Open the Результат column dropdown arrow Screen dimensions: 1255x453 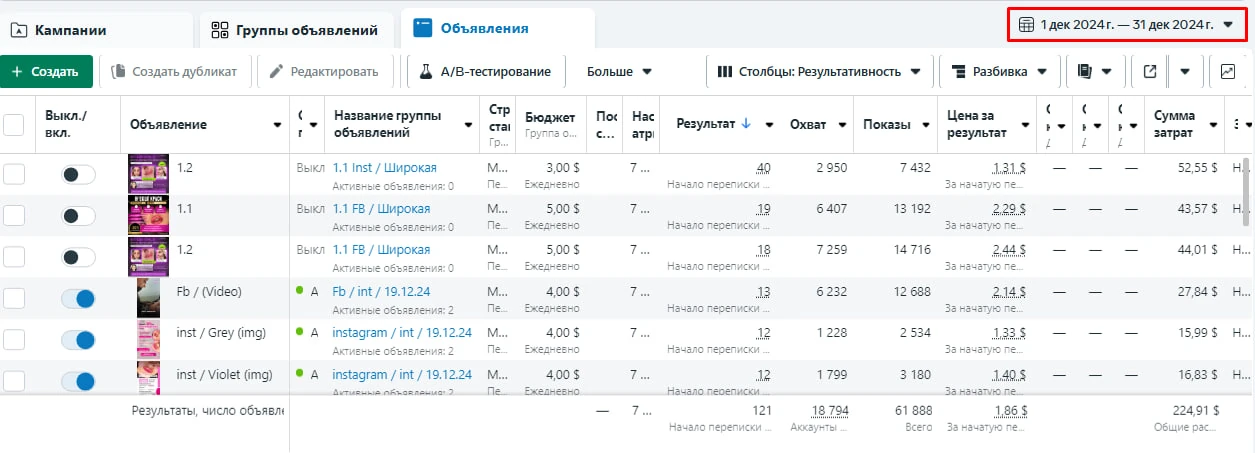pyautogui.click(x=769, y=125)
